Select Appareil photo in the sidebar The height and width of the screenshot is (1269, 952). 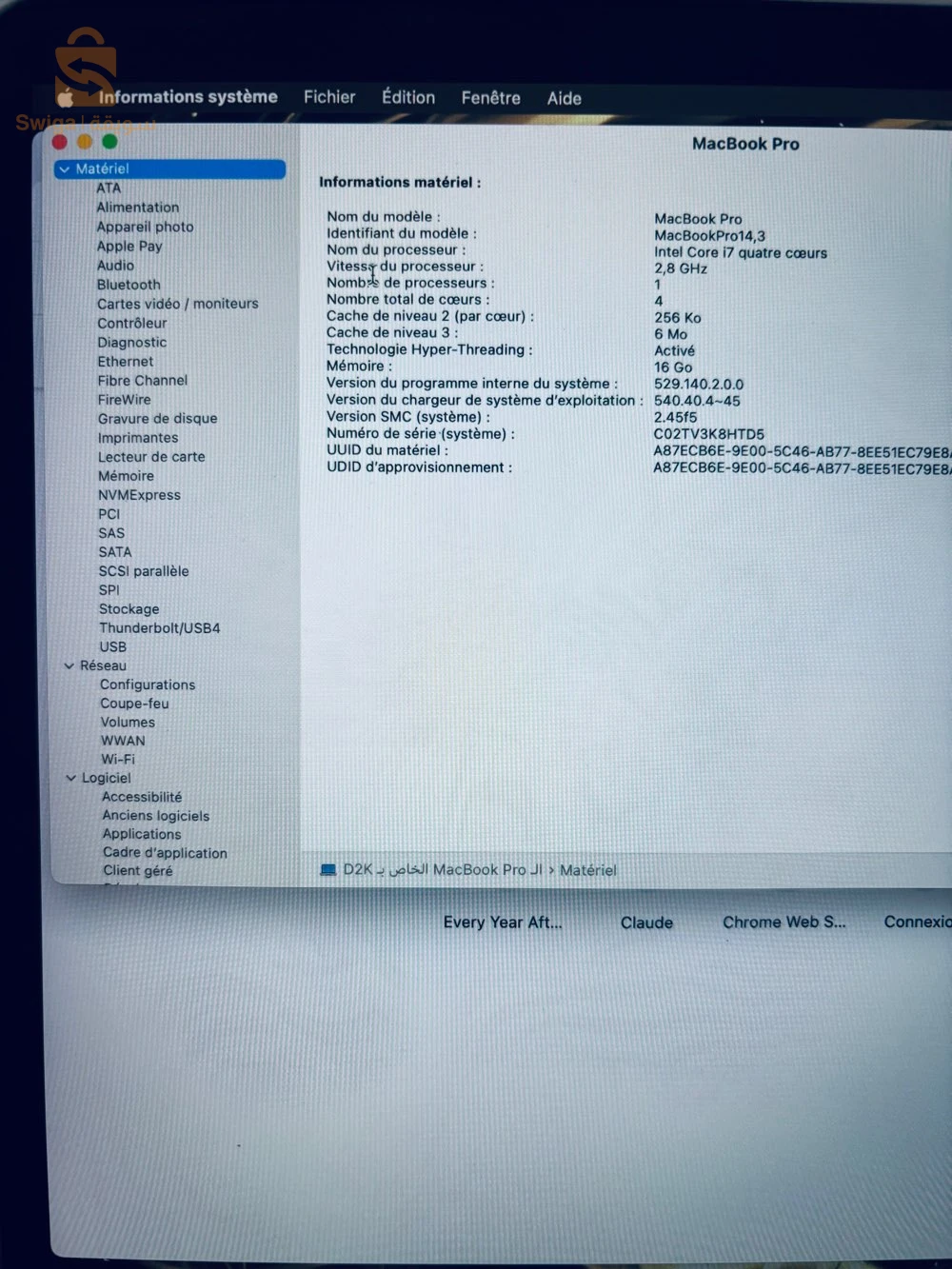pyautogui.click(x=145, y=227)
